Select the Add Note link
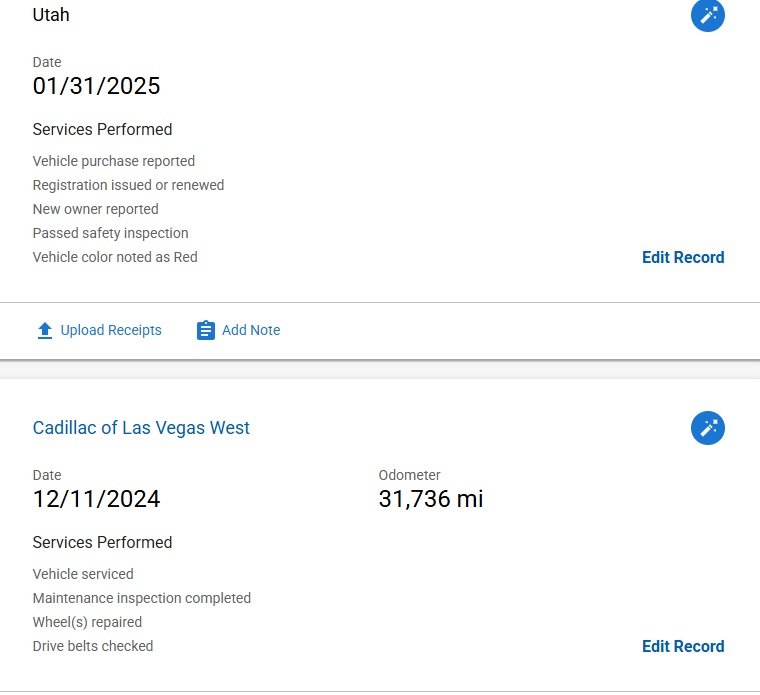Viewport: 760px width, 695px height. click(x=251, y=330)
